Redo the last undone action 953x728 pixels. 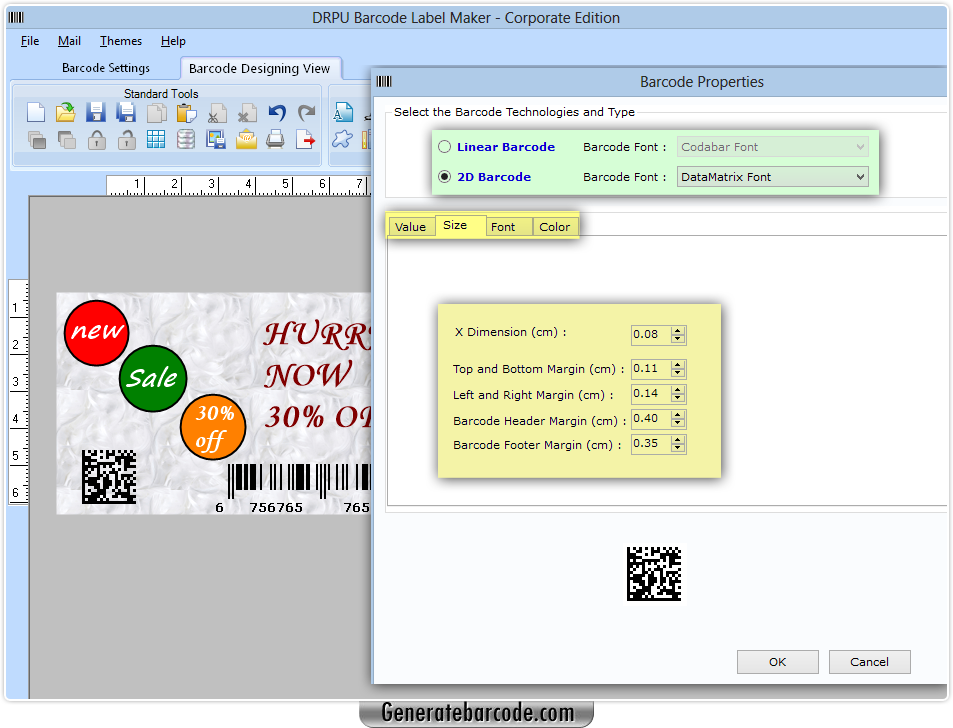(305, 112)
